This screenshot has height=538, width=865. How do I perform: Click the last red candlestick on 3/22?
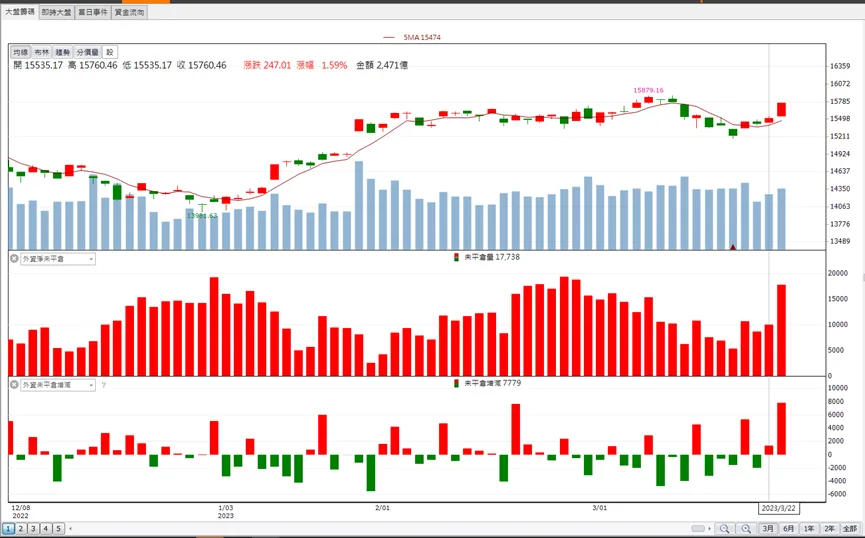pyautogui.click(x=782, y=109)
